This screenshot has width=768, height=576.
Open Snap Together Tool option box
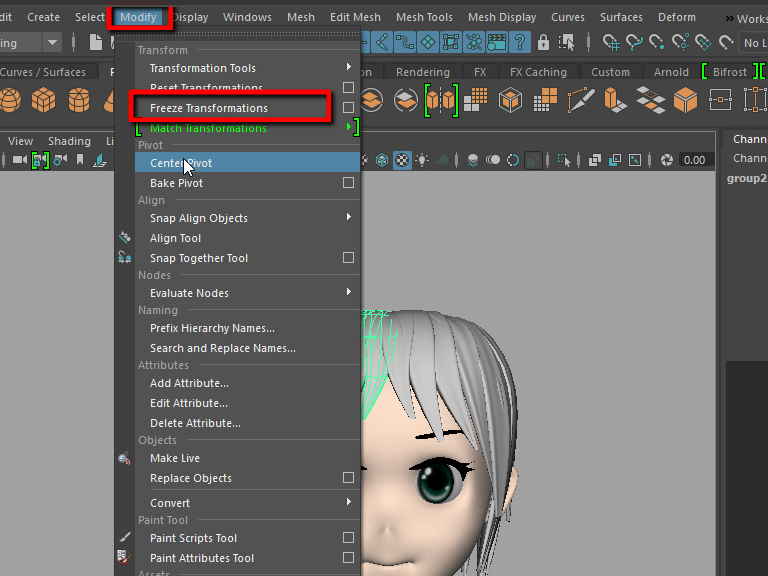pyautogui.click(x=348, y=258)
